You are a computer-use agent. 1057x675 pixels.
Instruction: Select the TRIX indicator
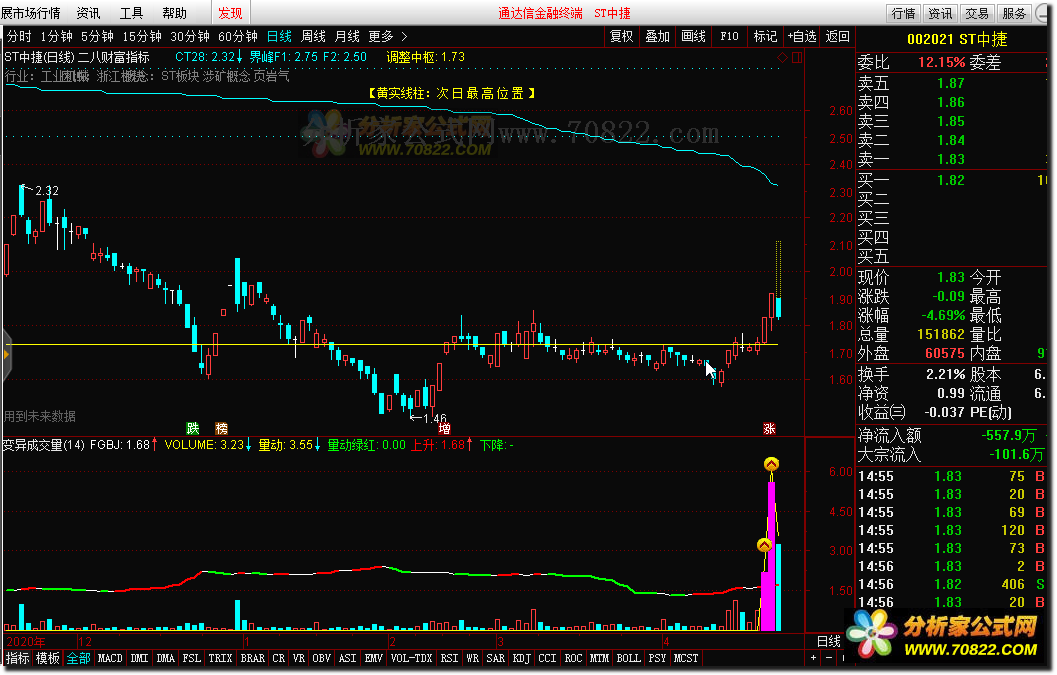220,658
